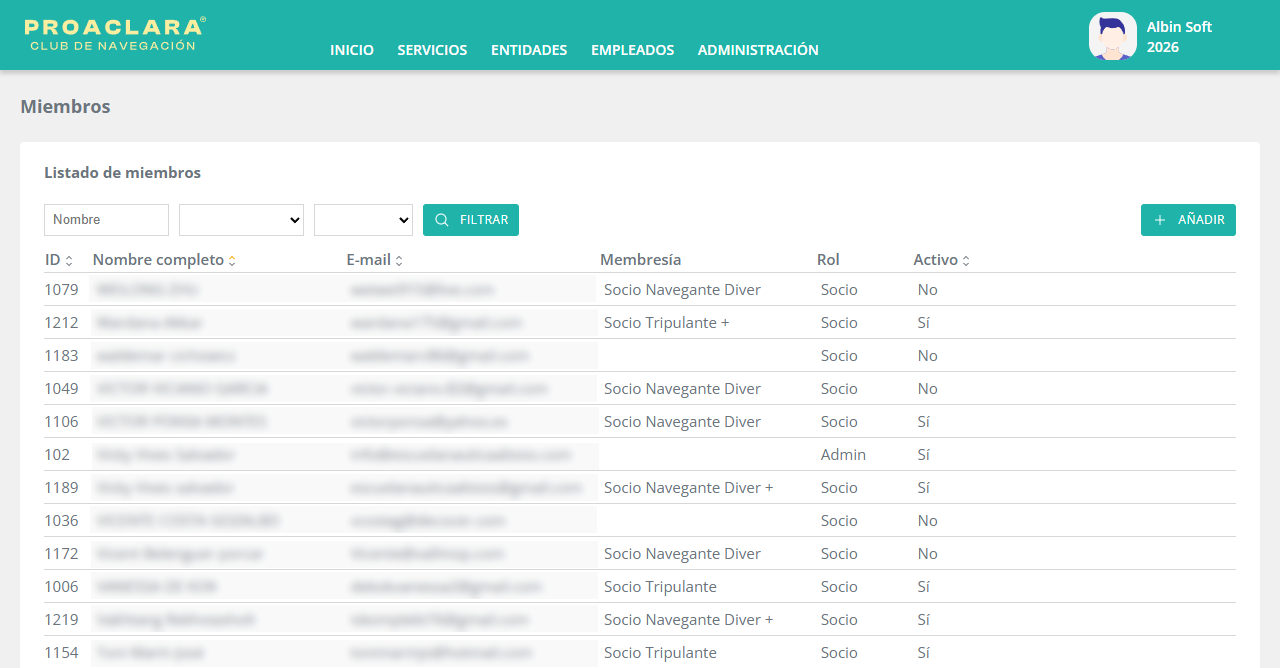Click Socio Navegante Diver + in row 1189

pyautogui.click(x=689, y=488)
